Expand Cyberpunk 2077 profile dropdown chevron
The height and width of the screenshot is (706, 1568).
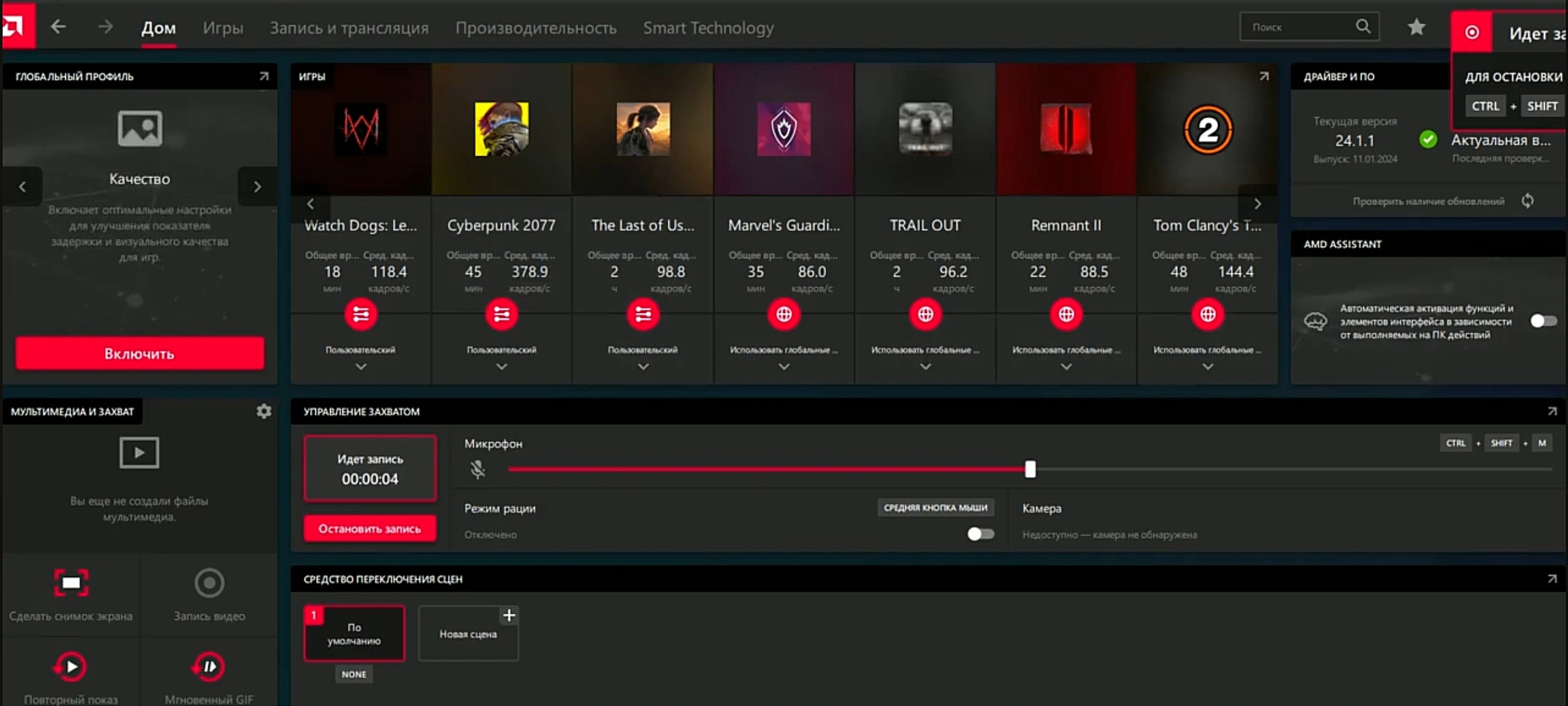(502, 367)
